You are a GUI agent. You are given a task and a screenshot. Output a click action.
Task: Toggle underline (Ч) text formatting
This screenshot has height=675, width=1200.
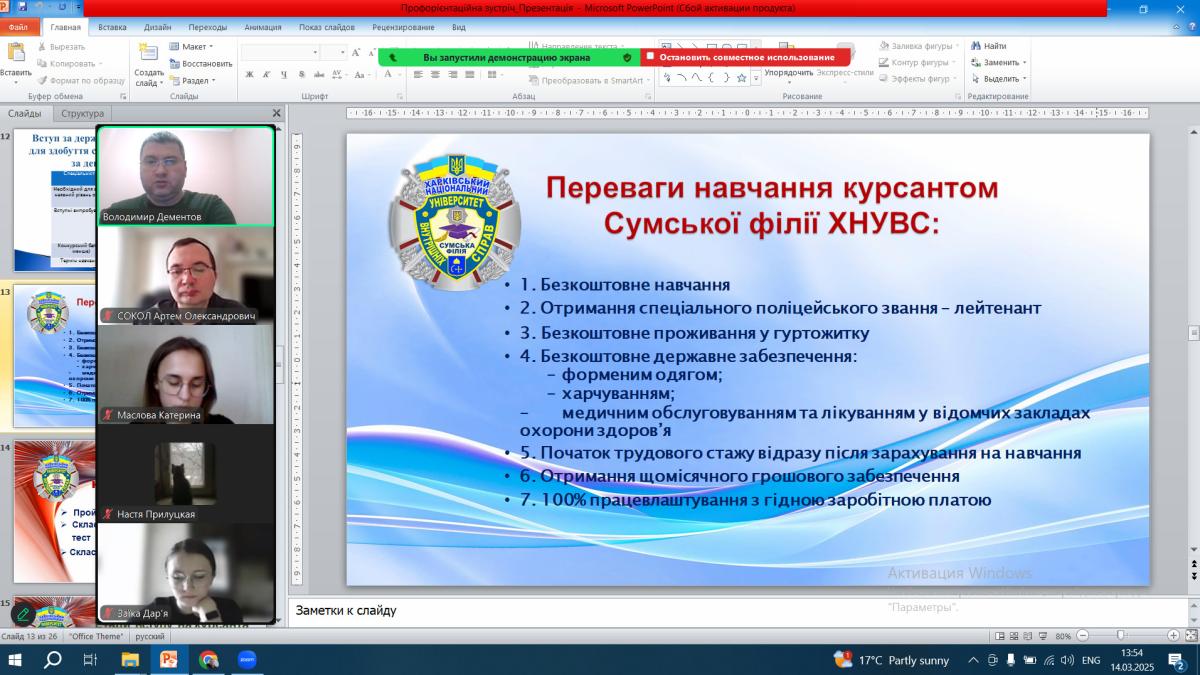pyautogui.click(x=284, y=74)
